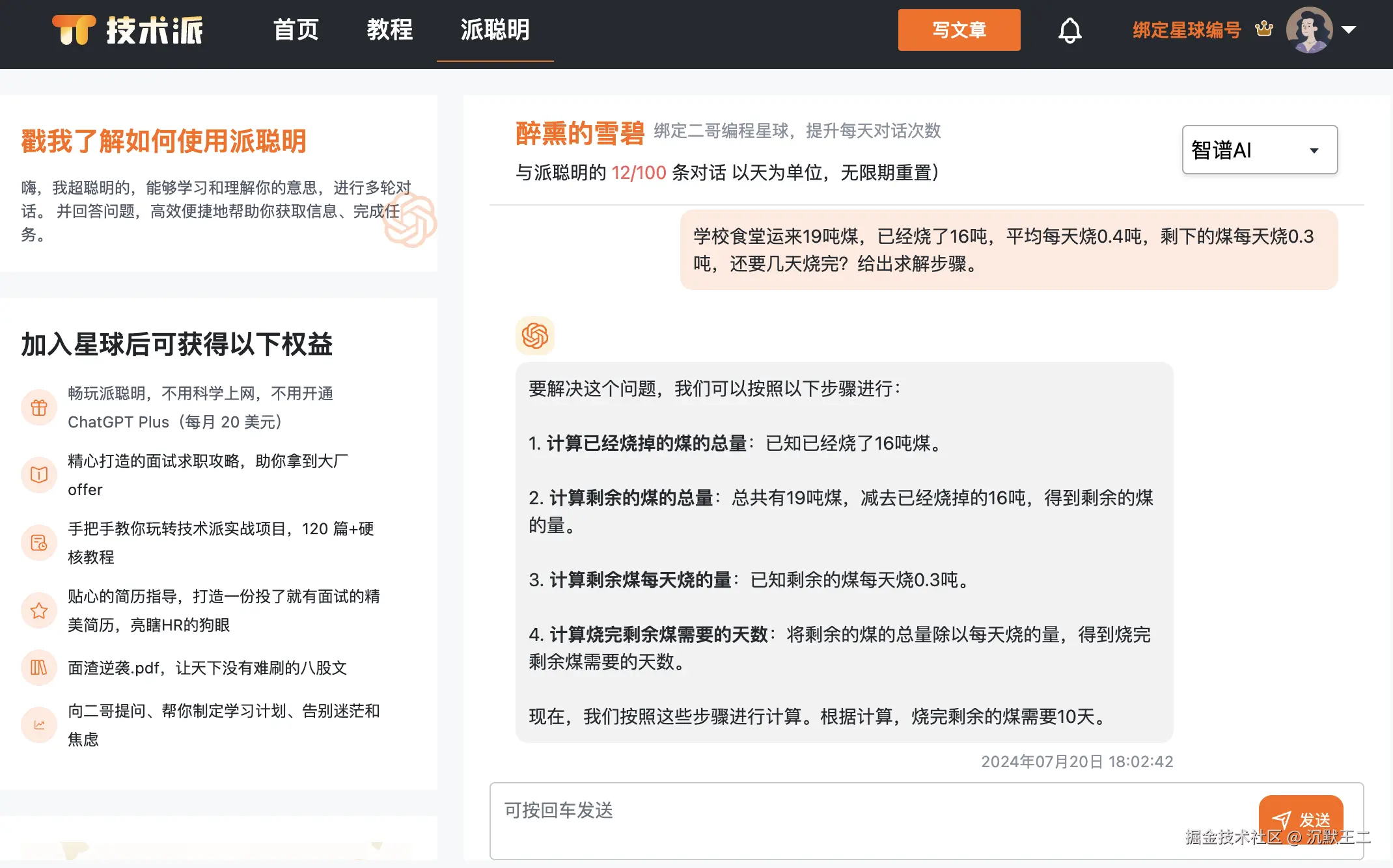
Task: Click the gift icon beside 畅玩派聪明
Action: tap(39, 407)
